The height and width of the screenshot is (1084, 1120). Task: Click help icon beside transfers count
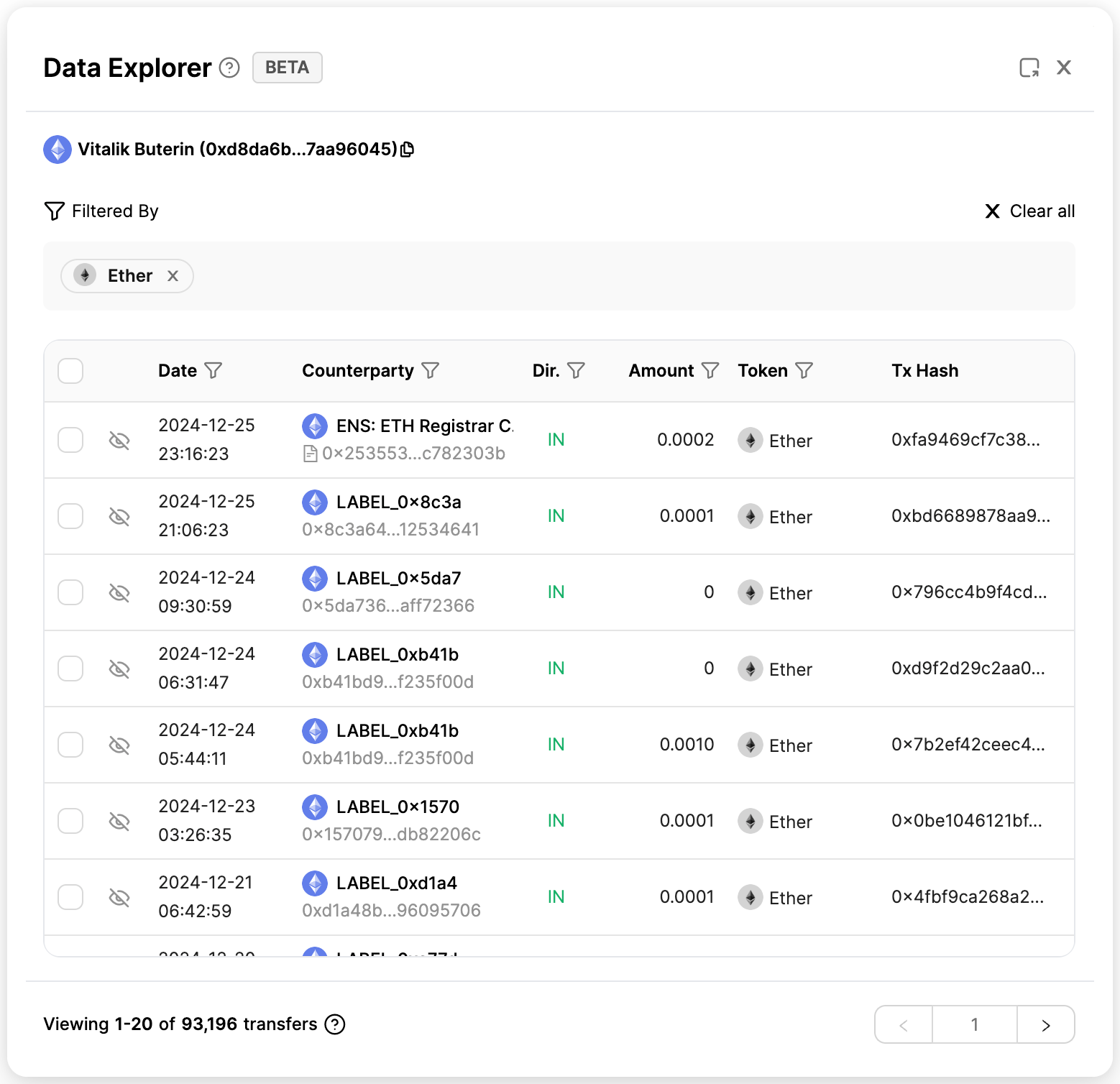point(335,1024)
